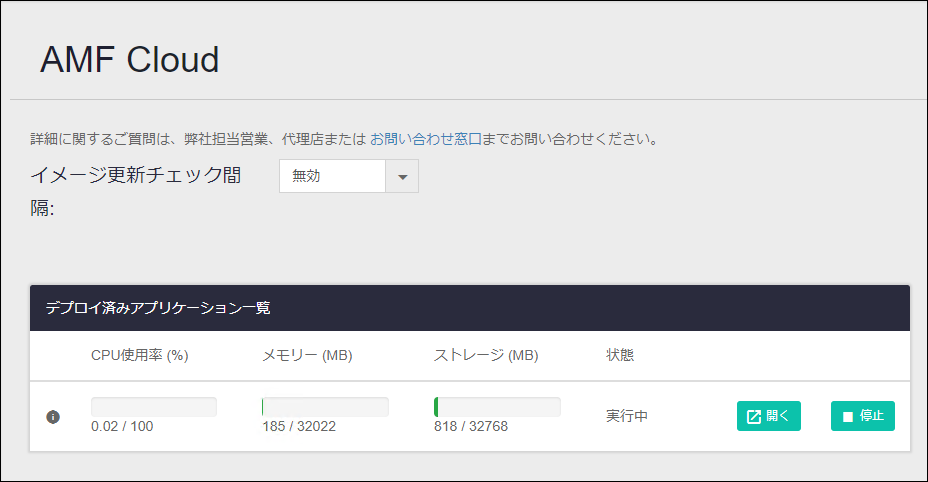
Task: Select the 状態 column header
Action: coord(620,355)
